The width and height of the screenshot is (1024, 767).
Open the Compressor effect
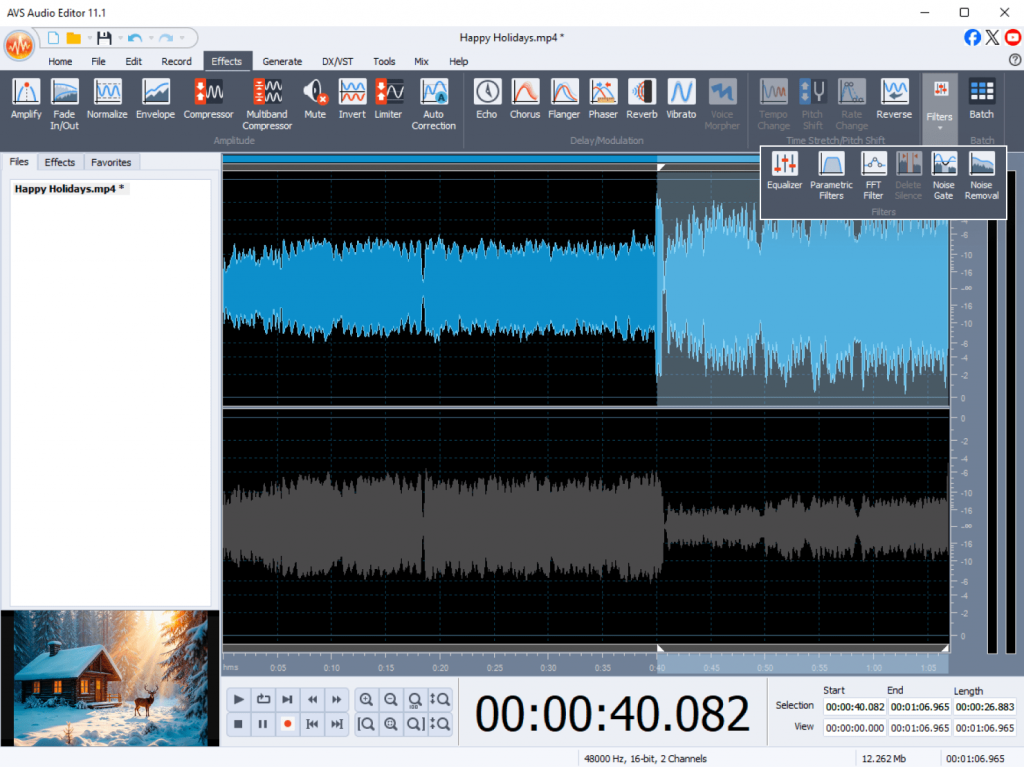coord(208,99)
